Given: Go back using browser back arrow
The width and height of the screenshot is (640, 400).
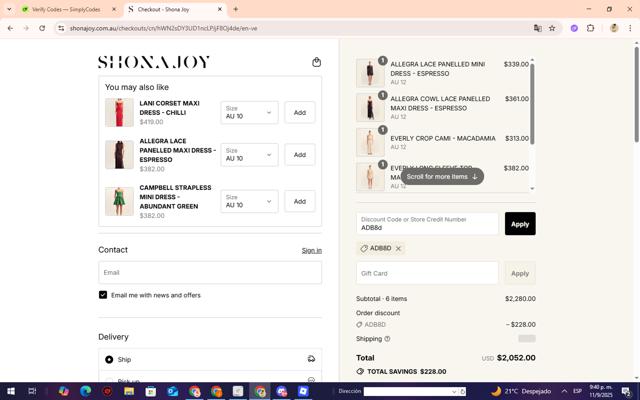Looking at the screenshot, I should coord(10,28).
